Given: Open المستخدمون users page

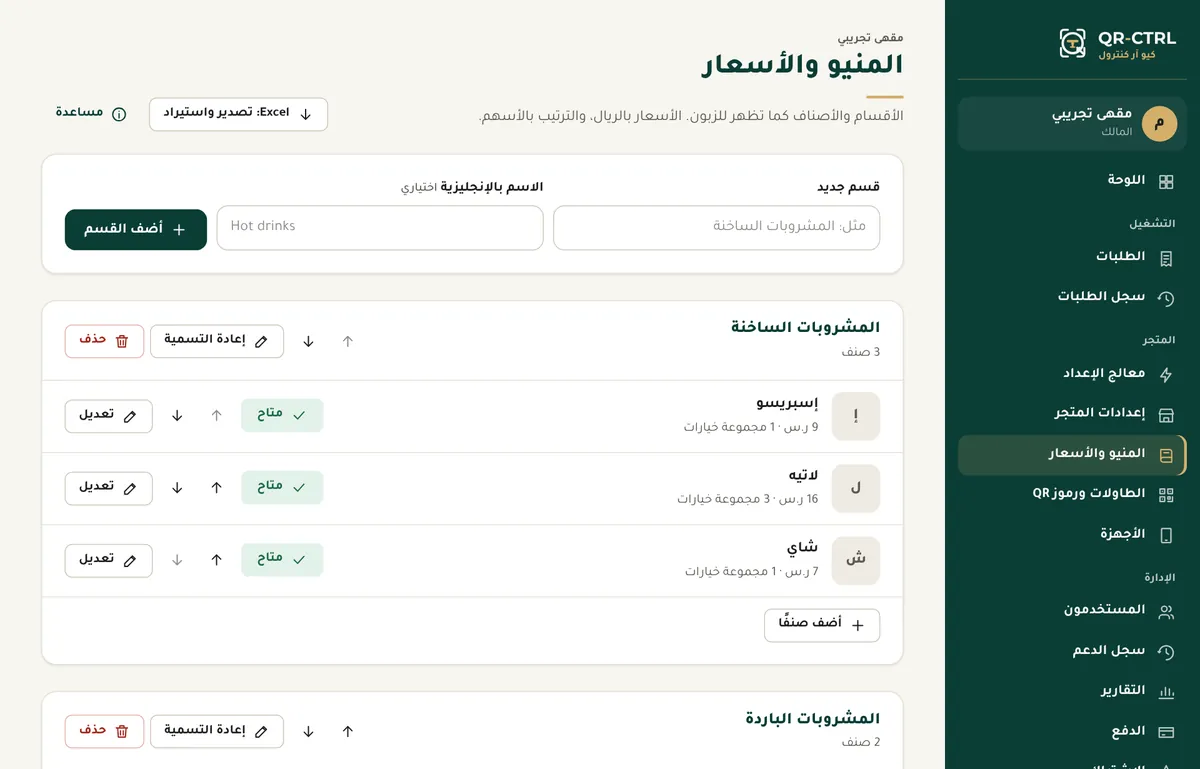Looking at the screenshot, I should (1072, 611).
